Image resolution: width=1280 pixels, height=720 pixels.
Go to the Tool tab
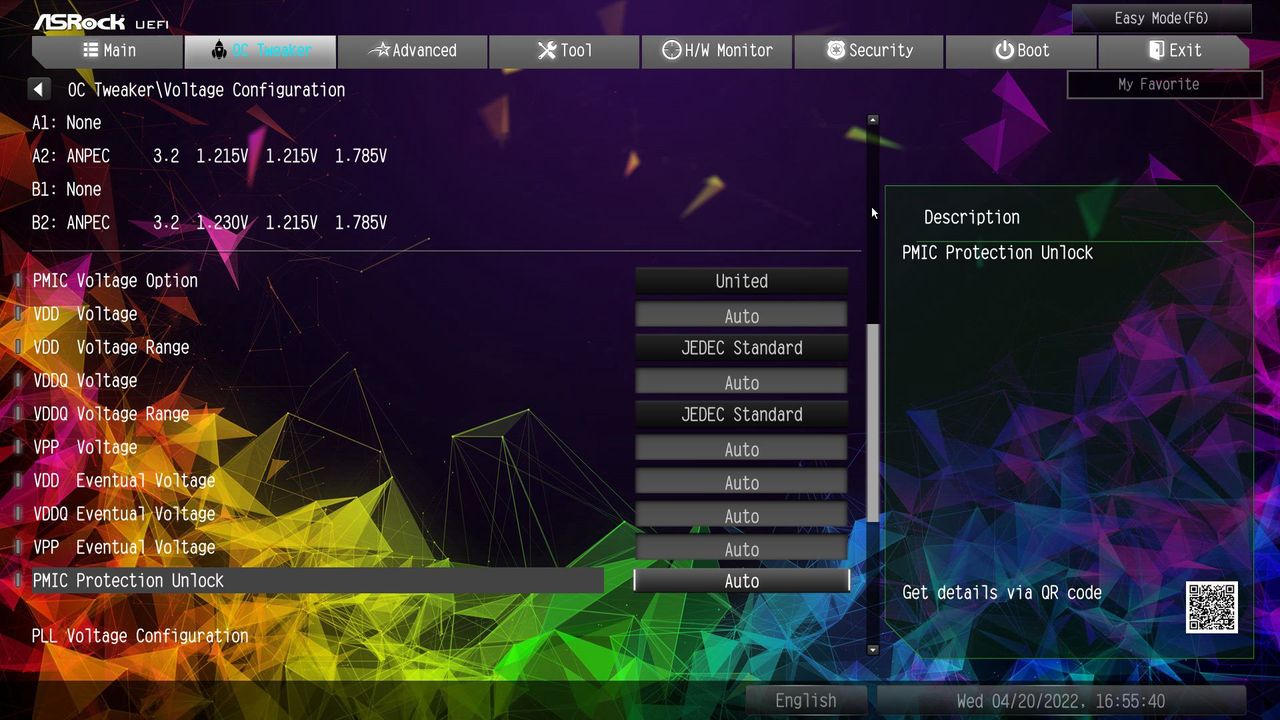click(x=565, y=51)
